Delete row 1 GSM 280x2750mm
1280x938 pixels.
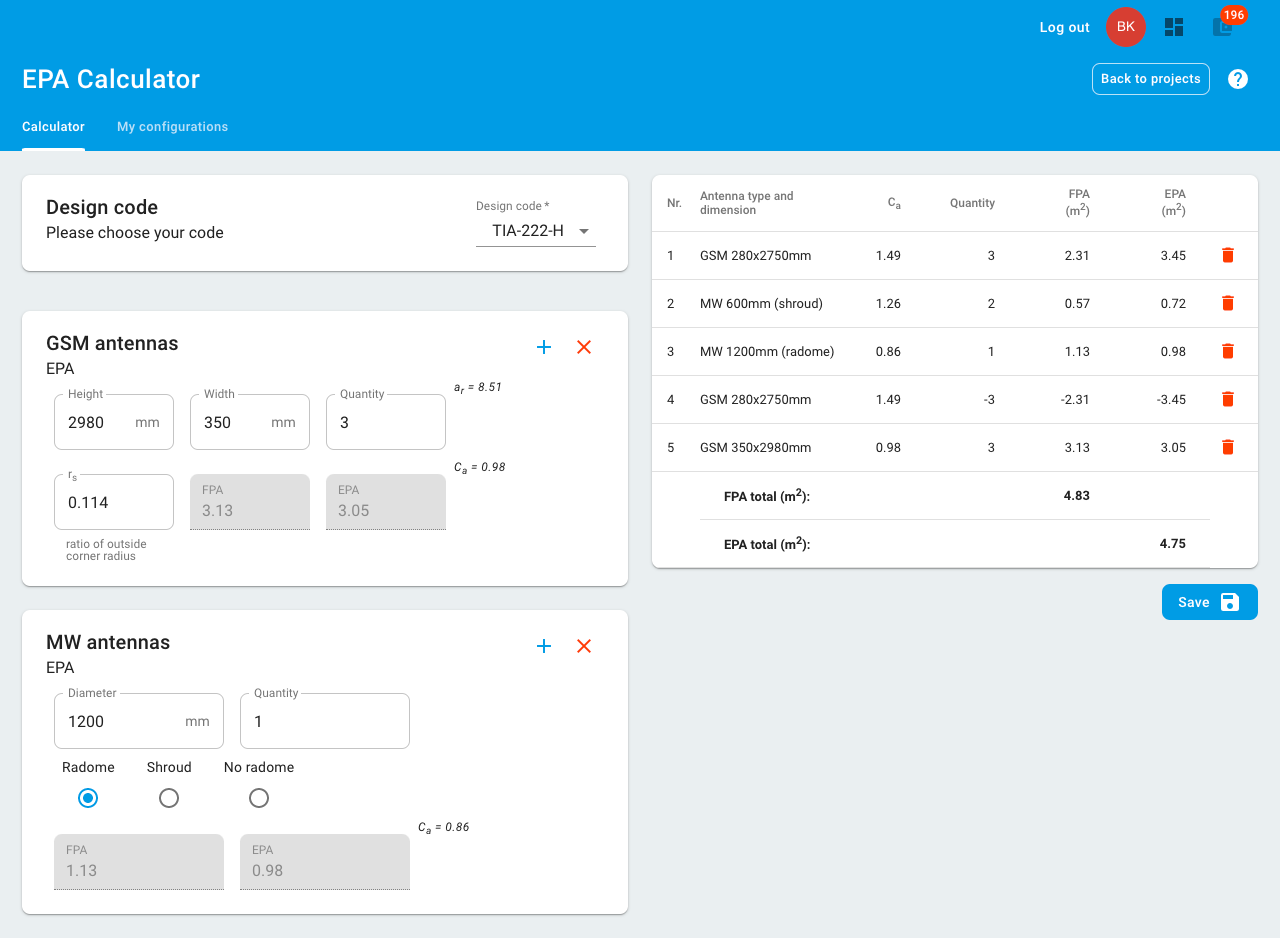(1228, 255)
